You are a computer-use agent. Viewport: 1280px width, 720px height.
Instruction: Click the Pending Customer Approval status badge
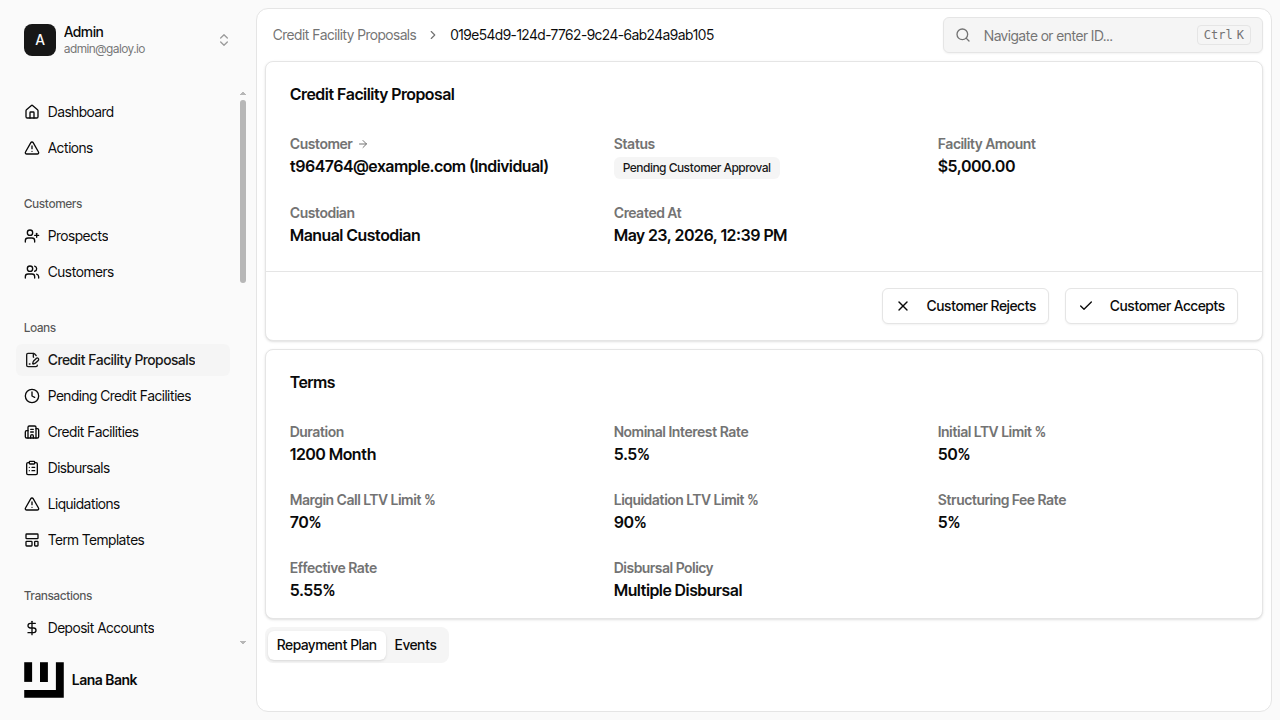pyautogui.click(x=697, y=168)
